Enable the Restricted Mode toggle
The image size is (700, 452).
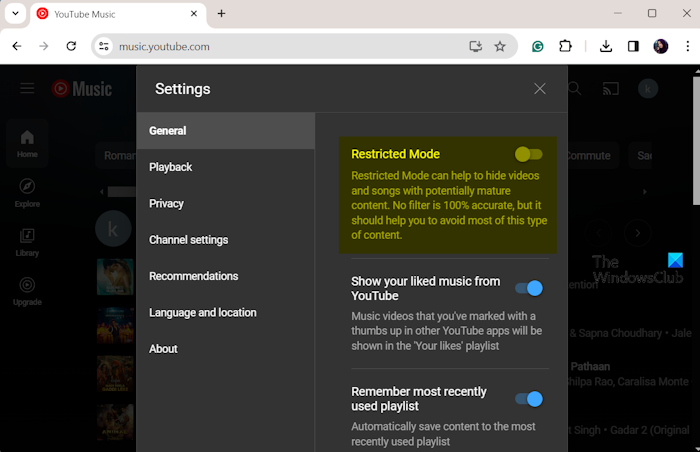pos(528,154)
